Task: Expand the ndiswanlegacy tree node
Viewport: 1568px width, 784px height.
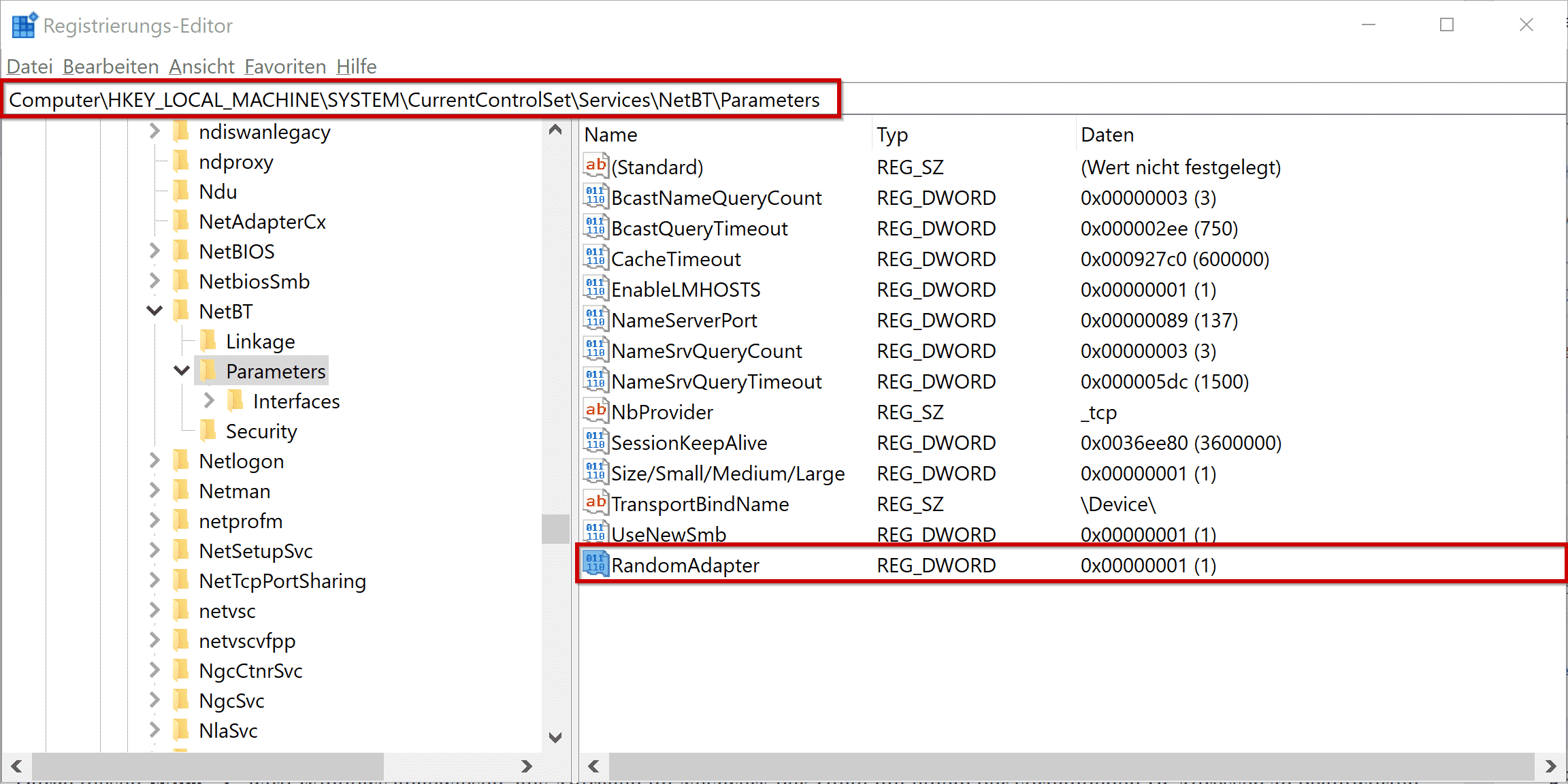Action: pyautogui.click(x=154, y=131)
